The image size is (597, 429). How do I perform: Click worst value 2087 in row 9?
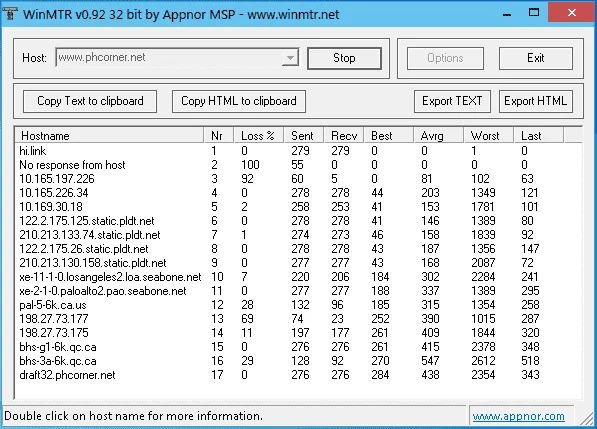(x=483, y=263)
